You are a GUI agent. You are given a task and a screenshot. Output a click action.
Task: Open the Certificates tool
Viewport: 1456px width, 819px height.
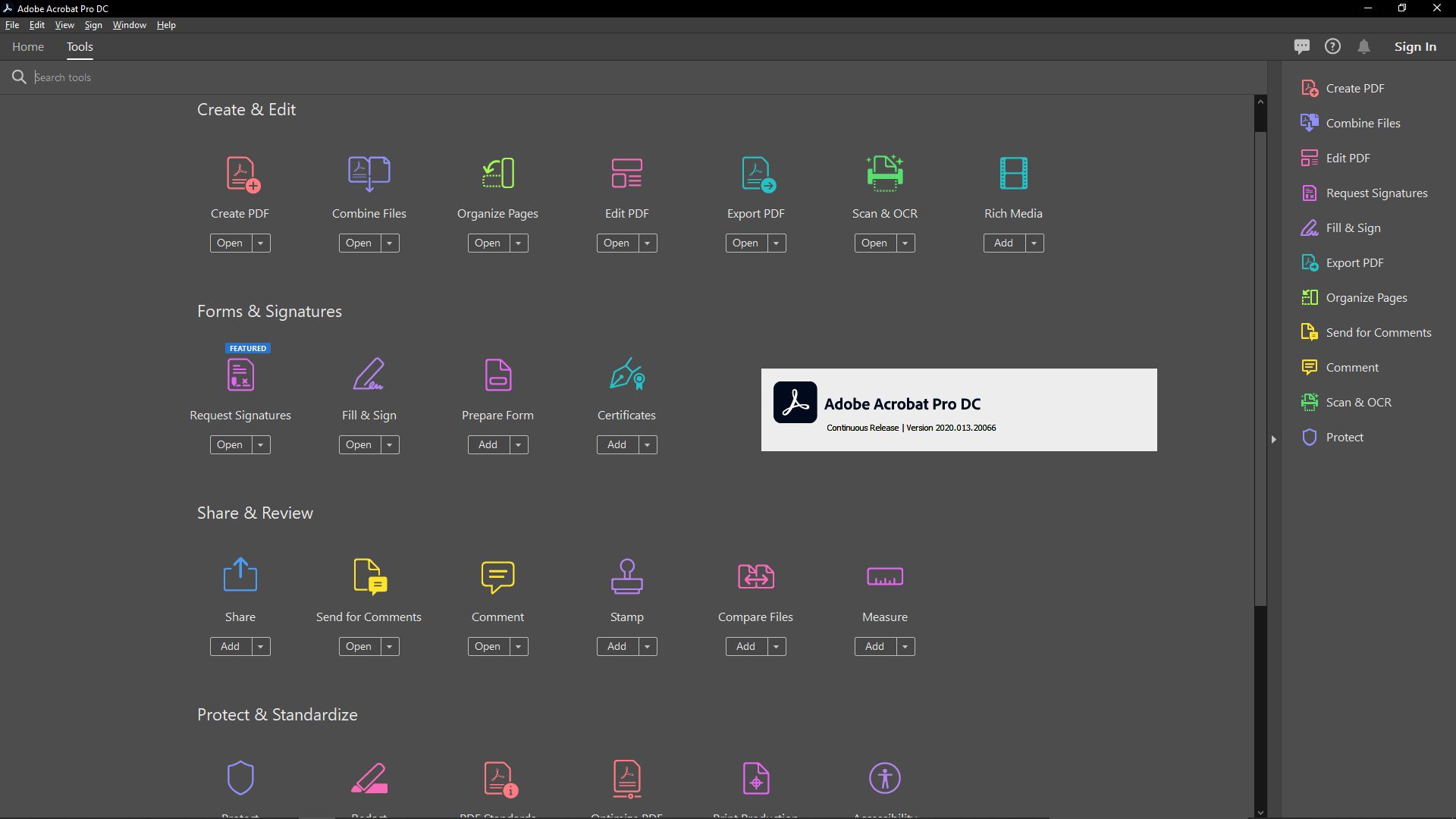(618, 444)
